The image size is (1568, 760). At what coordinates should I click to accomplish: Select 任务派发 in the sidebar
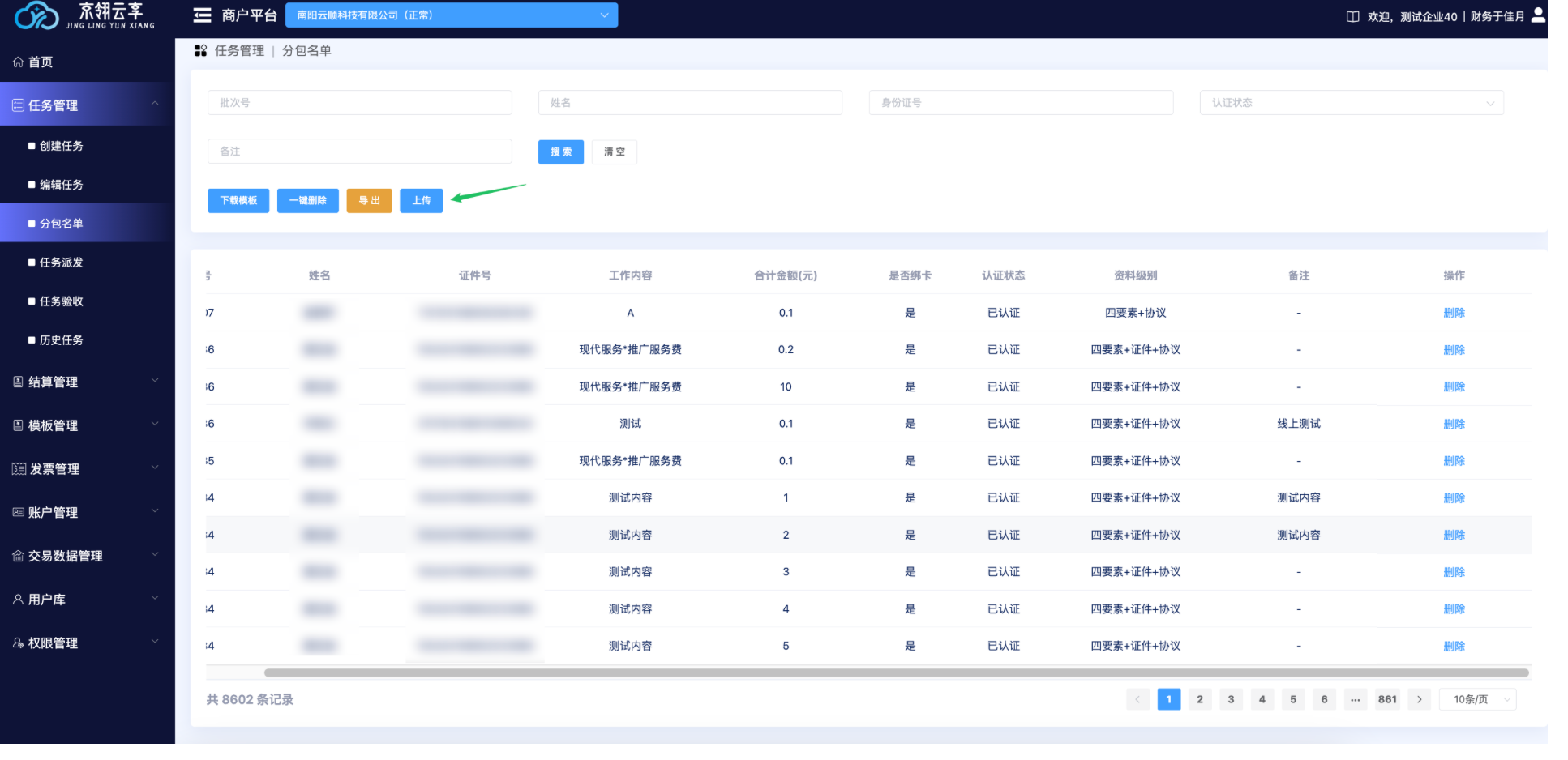[x=62, y=263]
